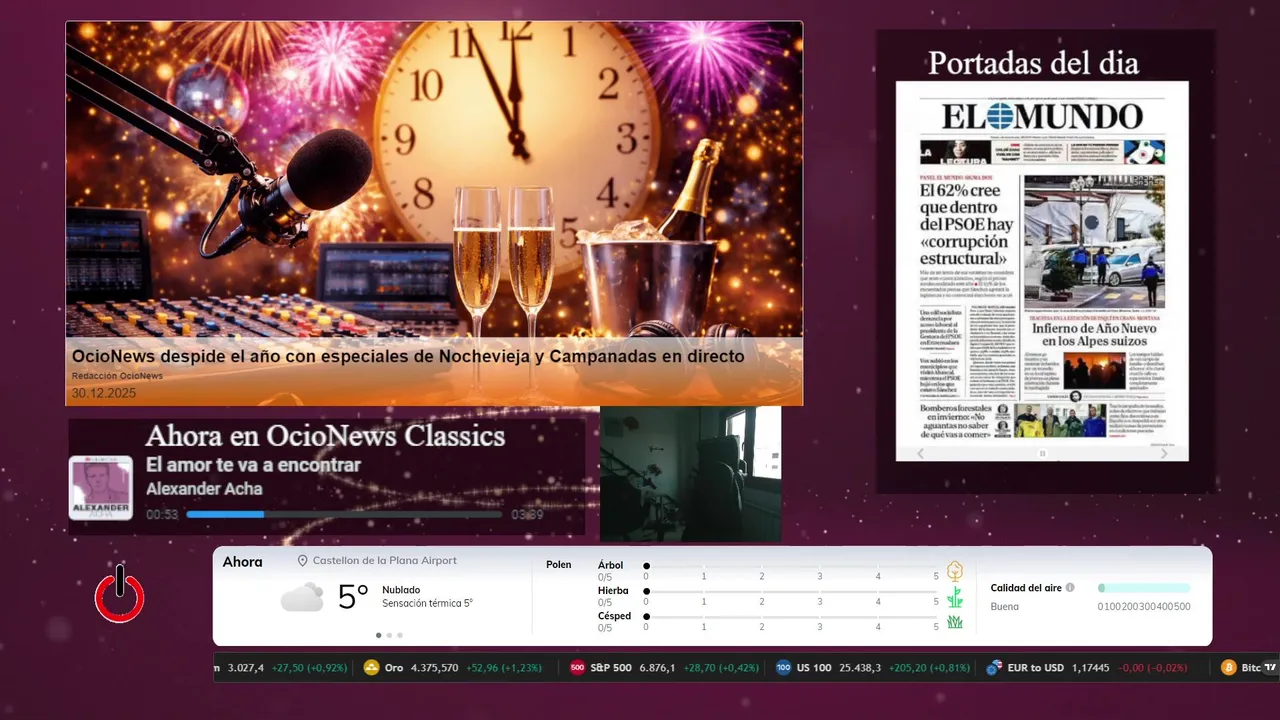The width and height of the screenshot is (1280, 720).
Task: Click the Nublado weather condition text
Action: [x=401, y=590]
